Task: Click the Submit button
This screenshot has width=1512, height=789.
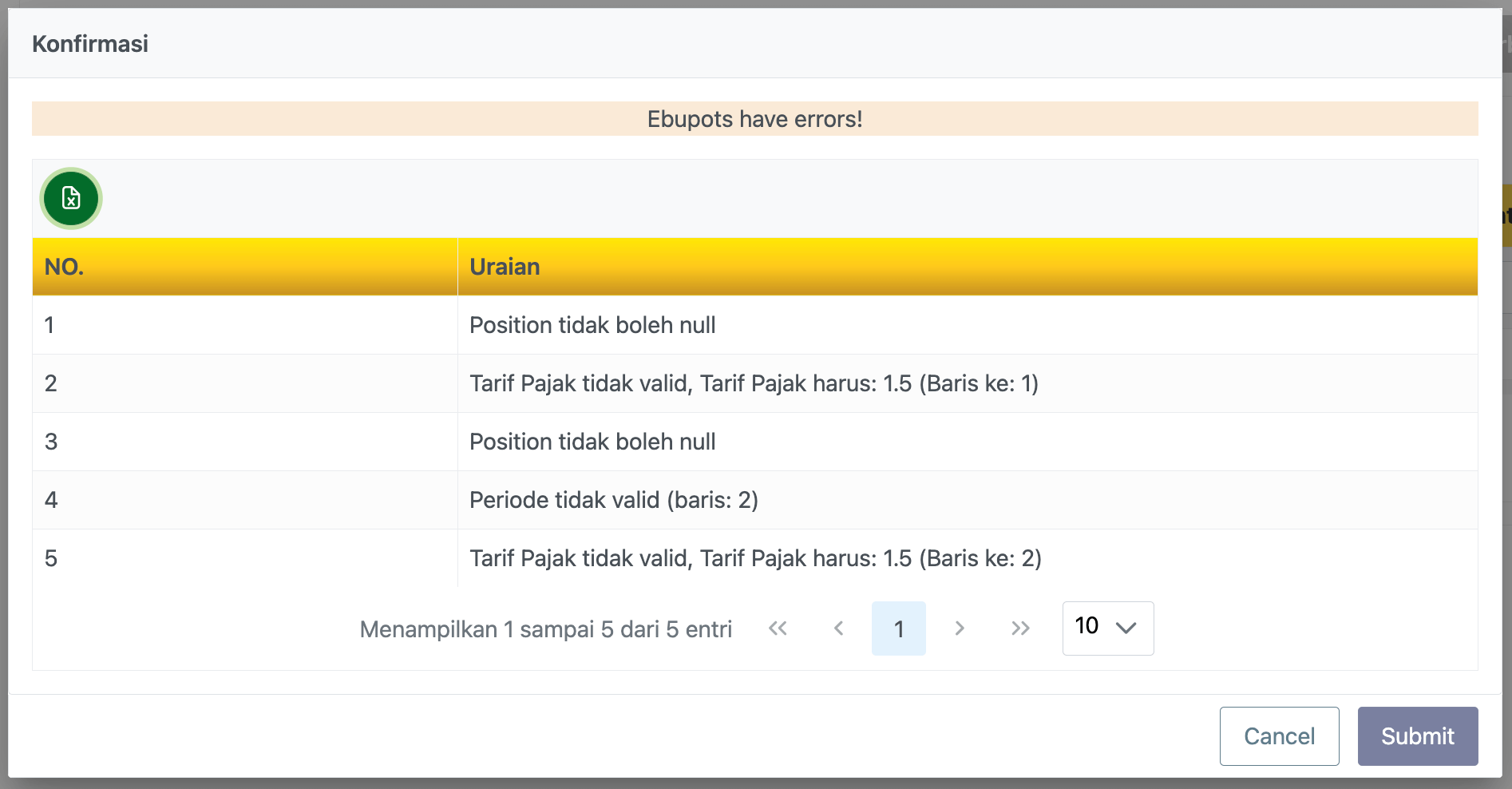Action: point(1418,735)
